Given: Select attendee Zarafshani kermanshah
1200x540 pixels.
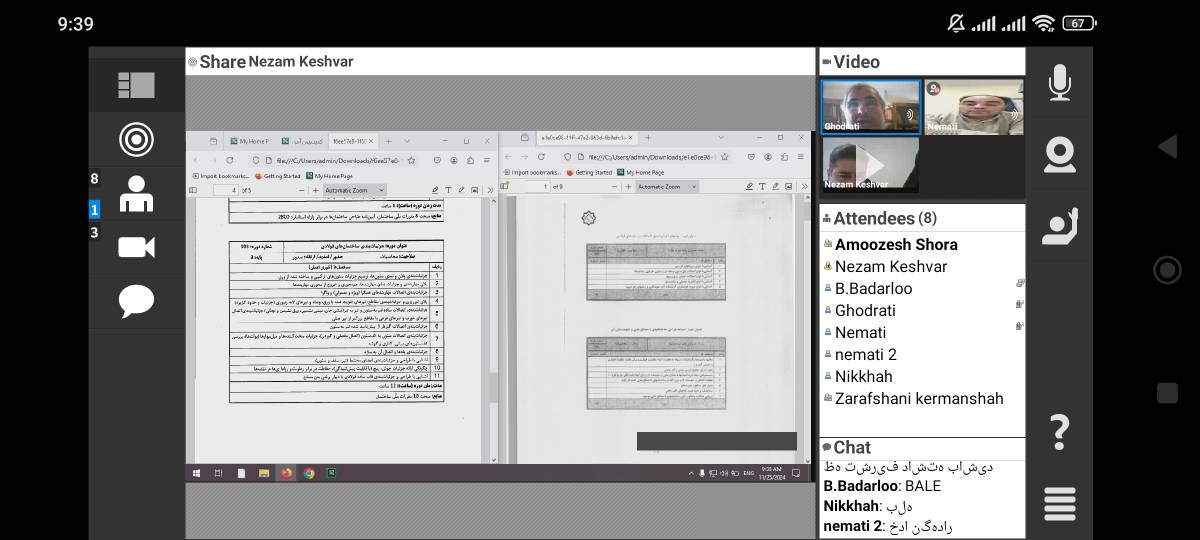Looking at the screenshot, I should pyautogui.click(x=919, y=398).
